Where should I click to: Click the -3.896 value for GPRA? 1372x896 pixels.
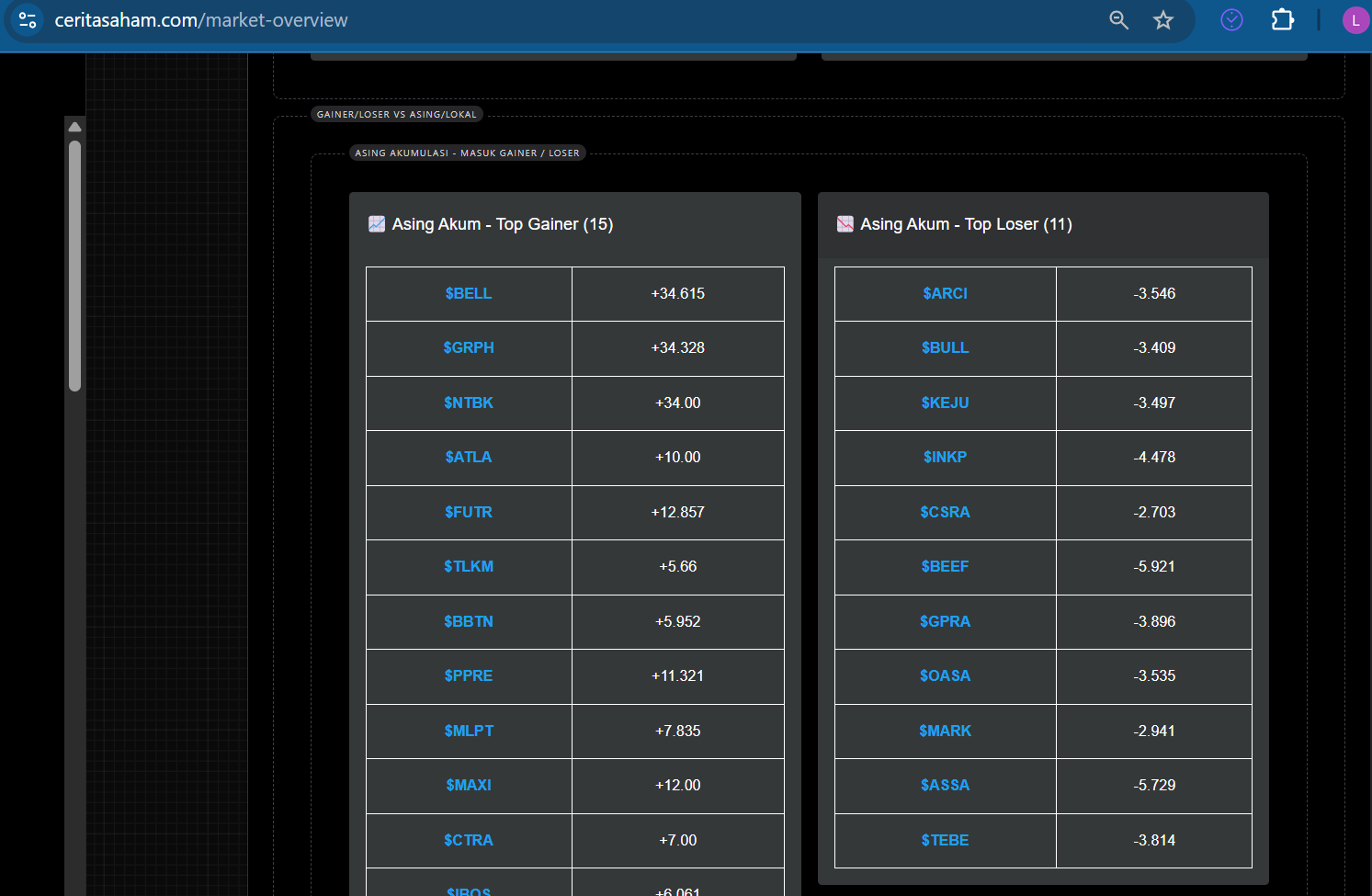point(1154,622)
